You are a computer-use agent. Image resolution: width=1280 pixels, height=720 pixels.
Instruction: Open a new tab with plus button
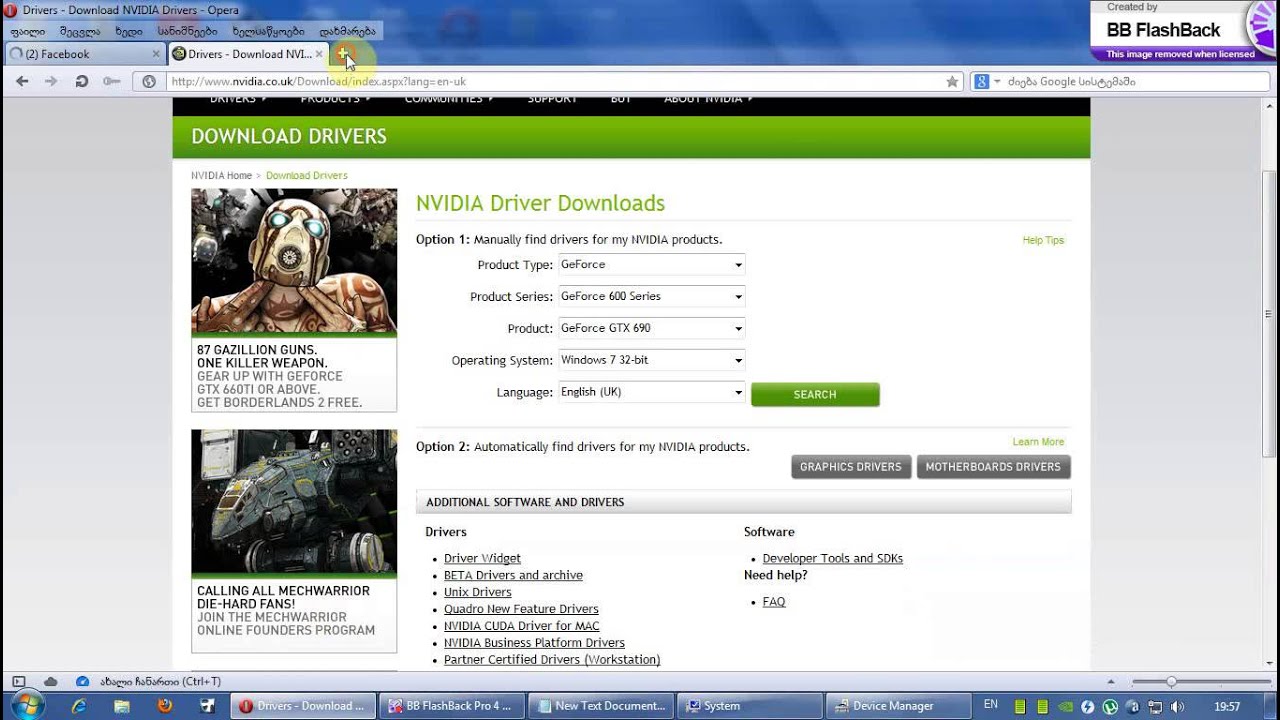(x=343, y=53)
